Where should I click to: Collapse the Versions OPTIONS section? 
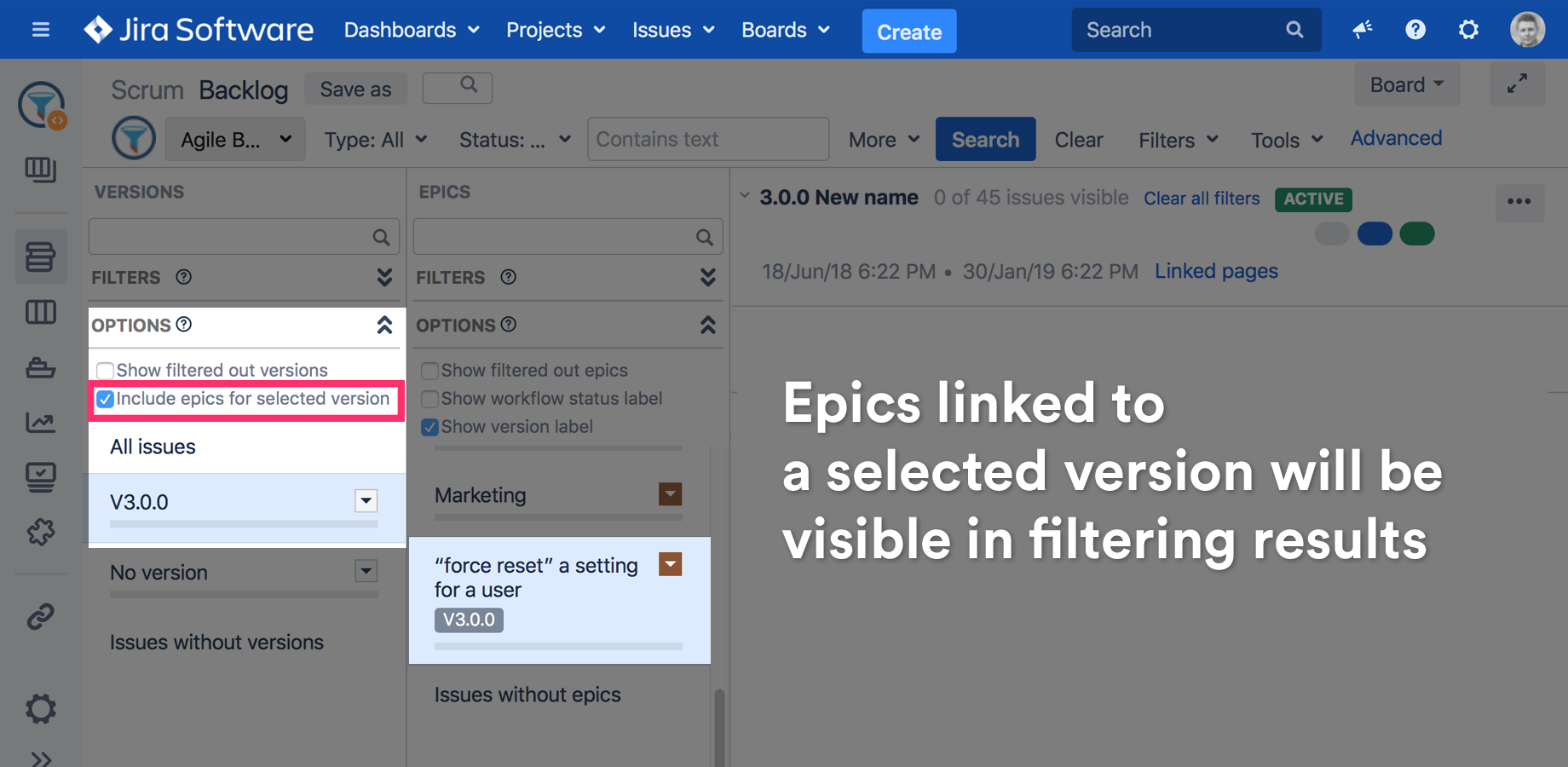point(384,326)
